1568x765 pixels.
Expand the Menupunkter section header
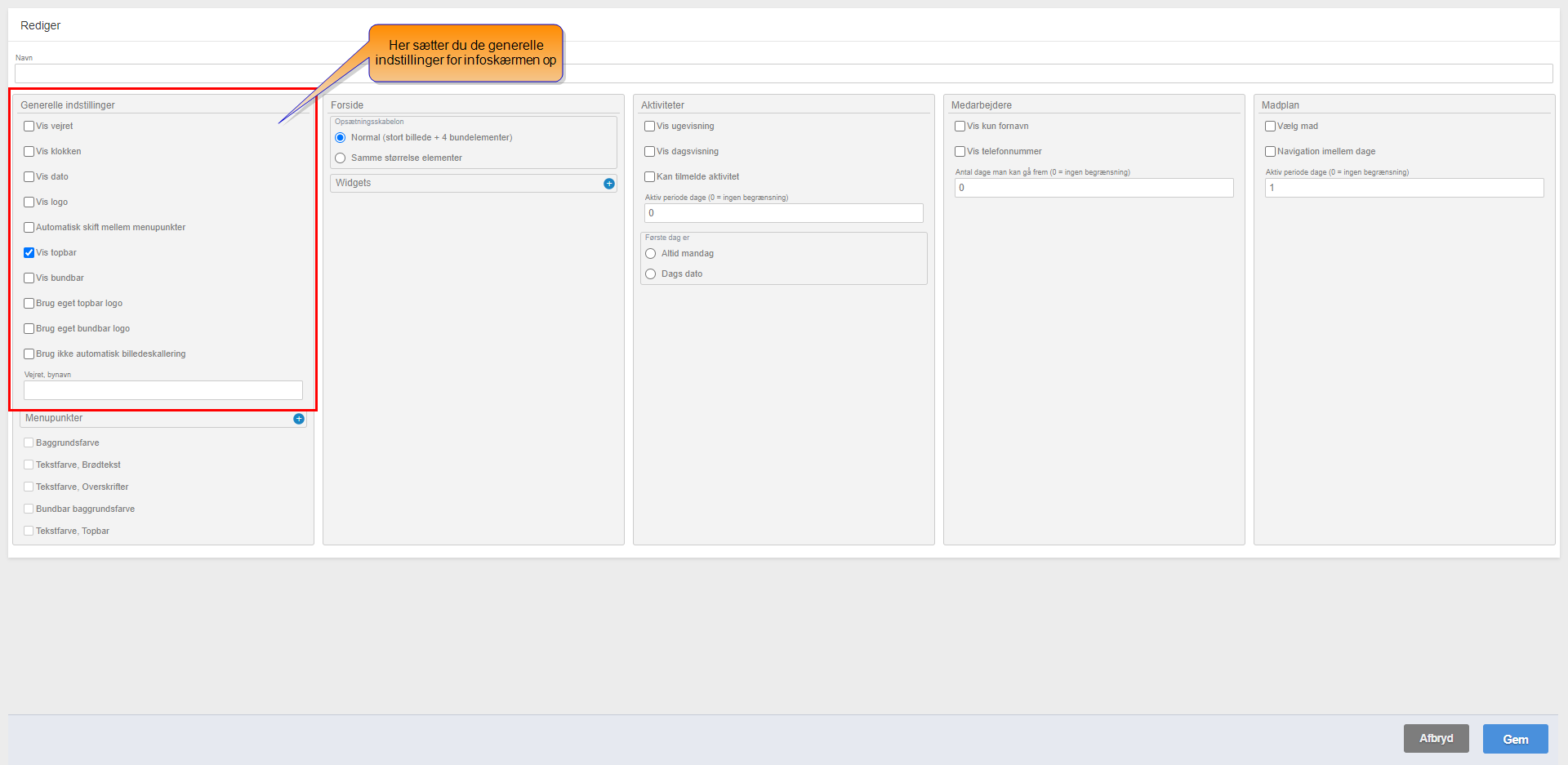(155, 418)
